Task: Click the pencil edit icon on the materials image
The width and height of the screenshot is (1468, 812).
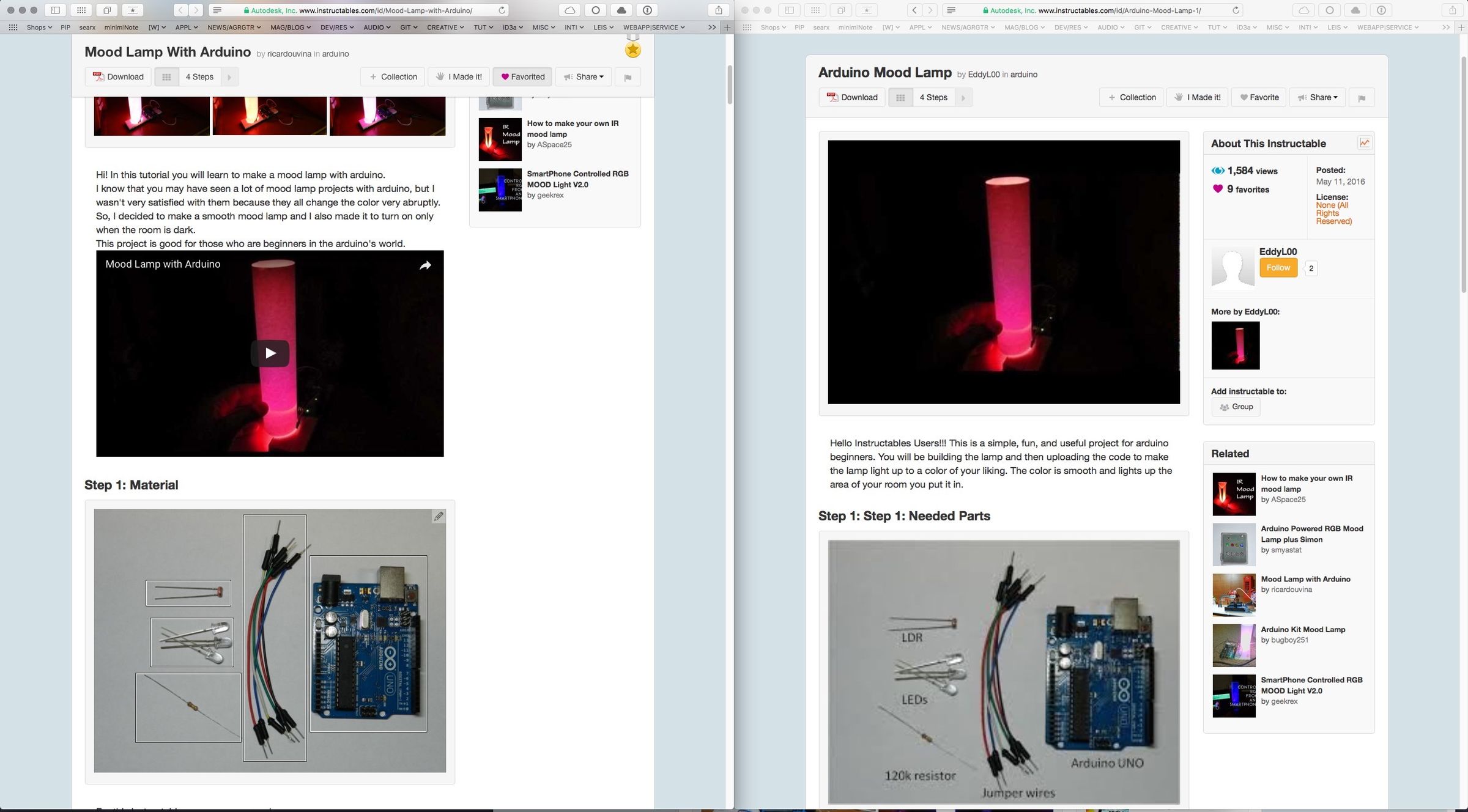Action: click(439, 517)
